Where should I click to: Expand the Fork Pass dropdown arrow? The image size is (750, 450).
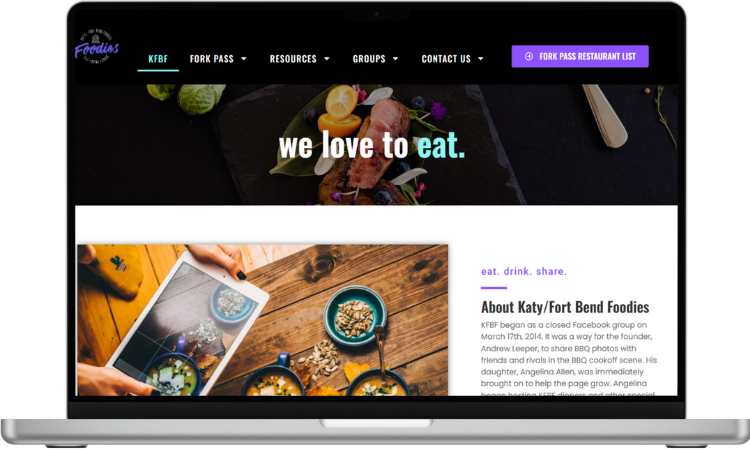[243, 59]
